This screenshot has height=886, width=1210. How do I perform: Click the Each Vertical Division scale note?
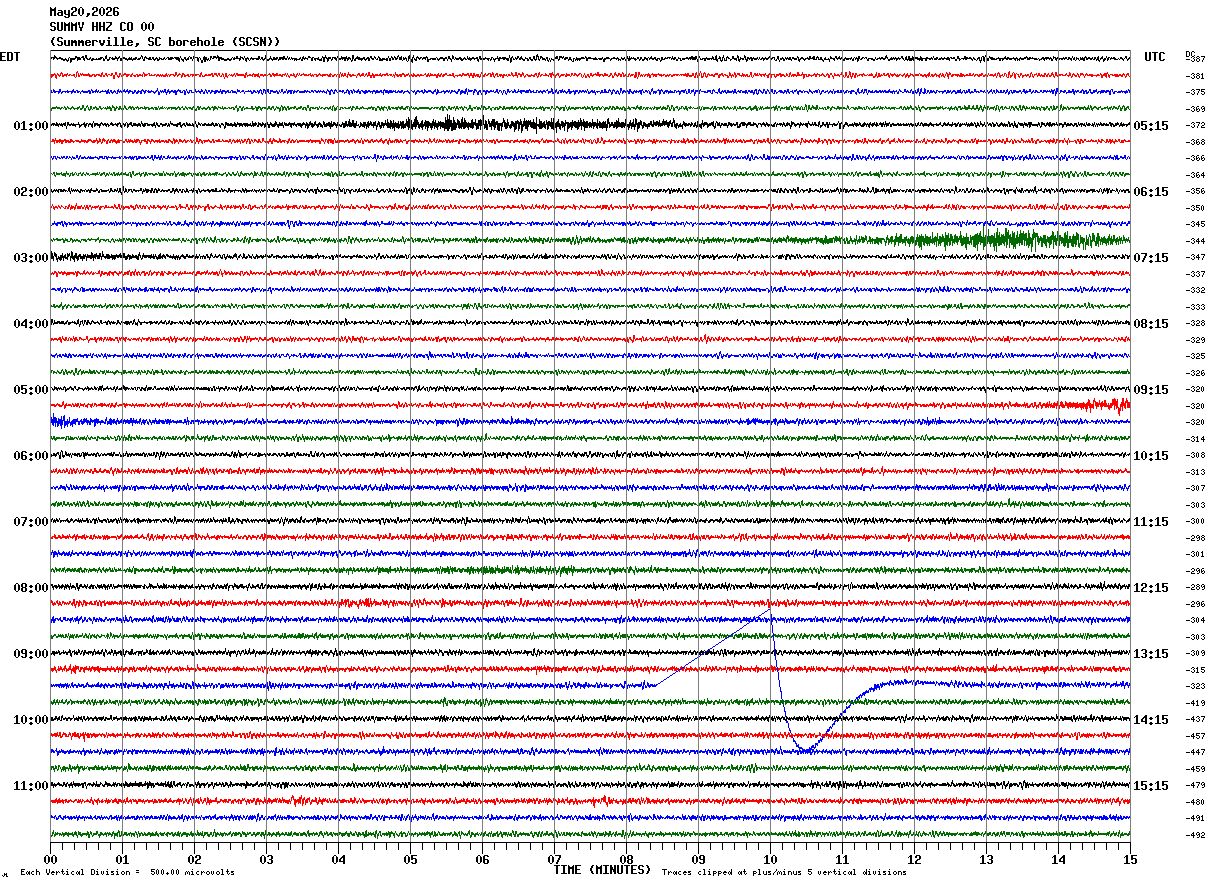(127, 872)
